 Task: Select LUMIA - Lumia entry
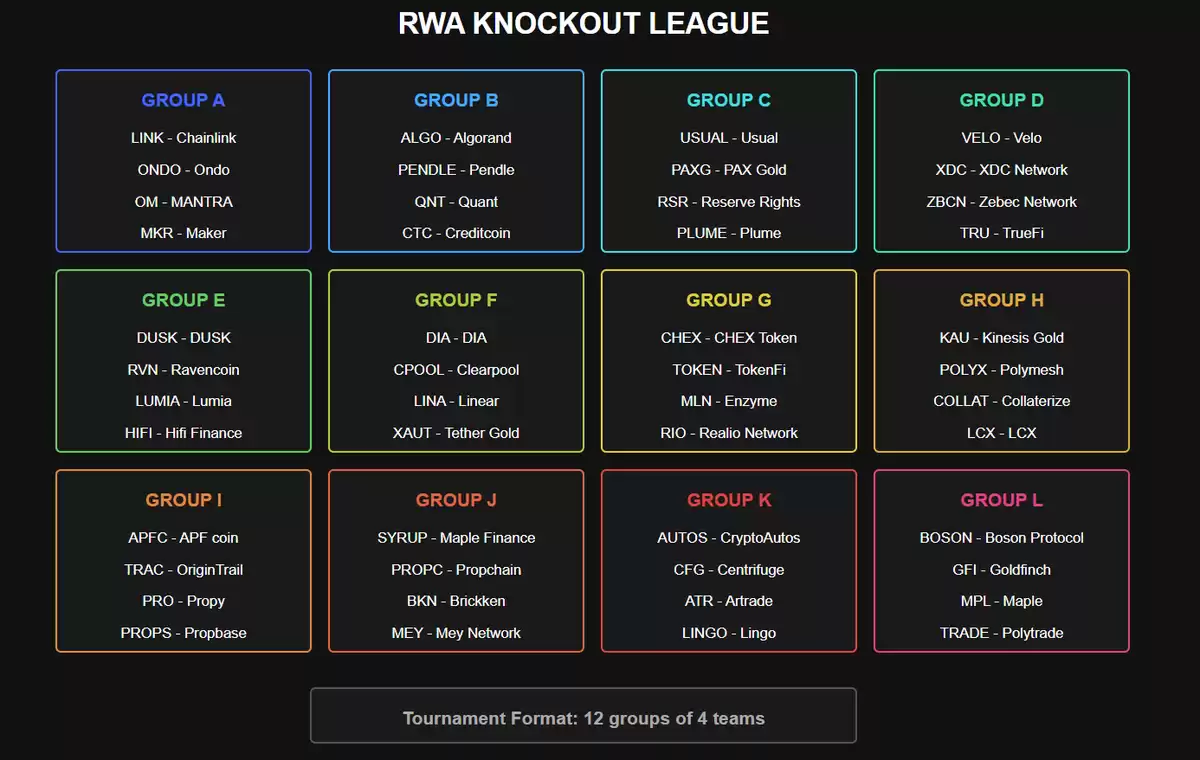pos(183,401)
